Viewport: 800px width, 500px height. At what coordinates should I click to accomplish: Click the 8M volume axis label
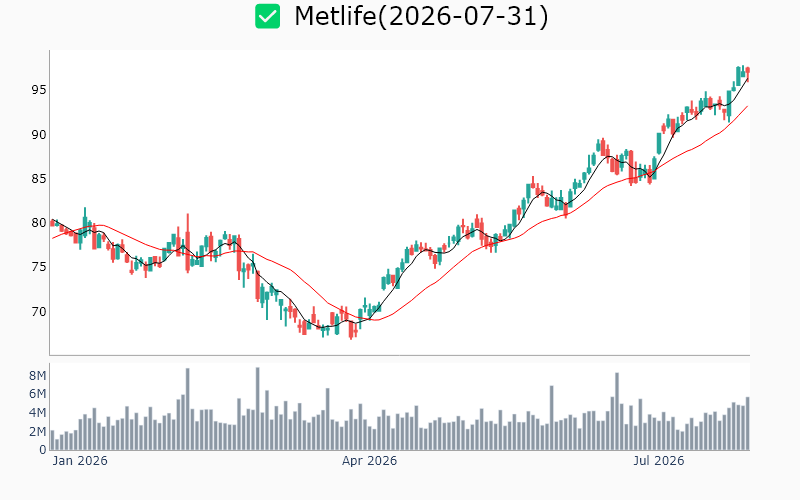click(x=37, y=376)
